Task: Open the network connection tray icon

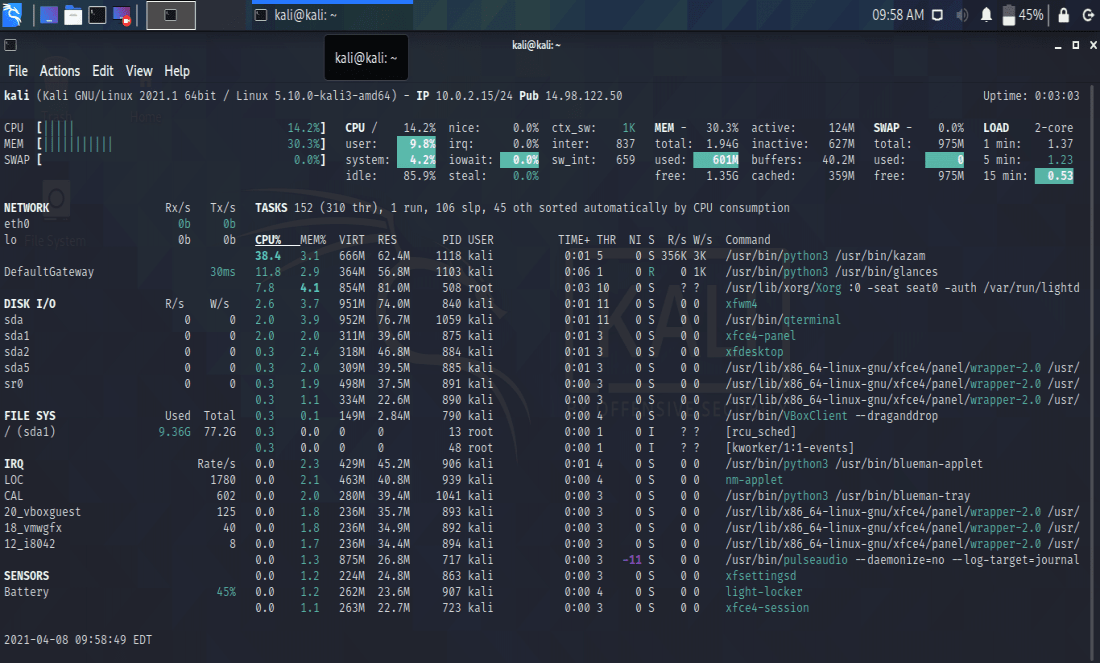Action: (x=937, y=15)
